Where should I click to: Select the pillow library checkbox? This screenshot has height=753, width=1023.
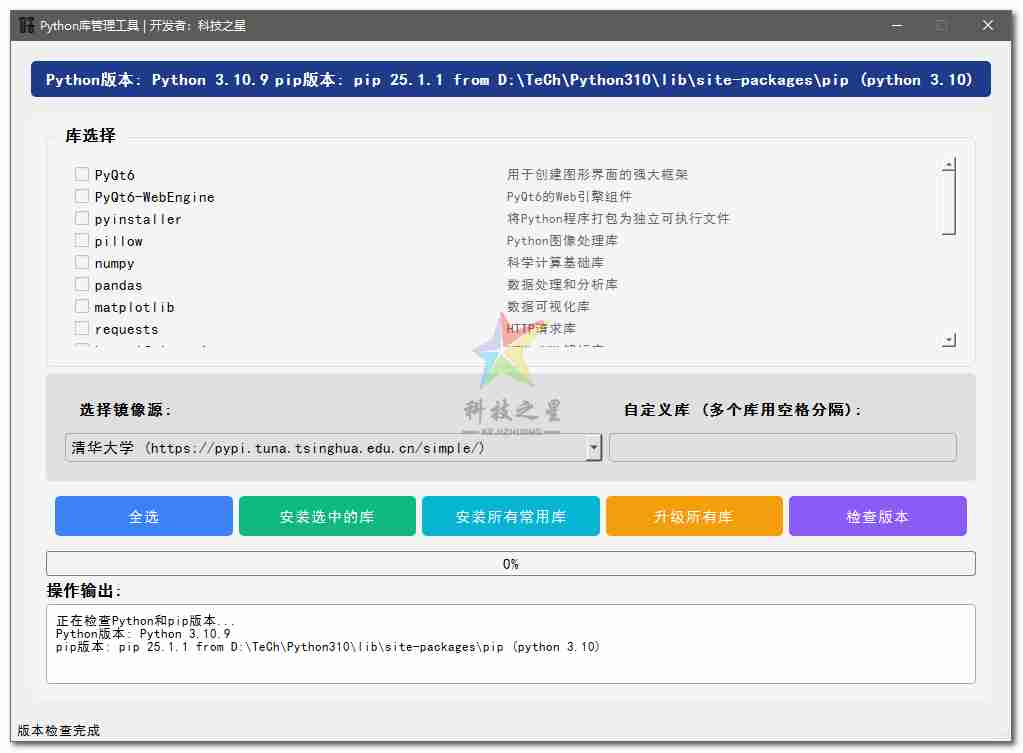[82, 241]
